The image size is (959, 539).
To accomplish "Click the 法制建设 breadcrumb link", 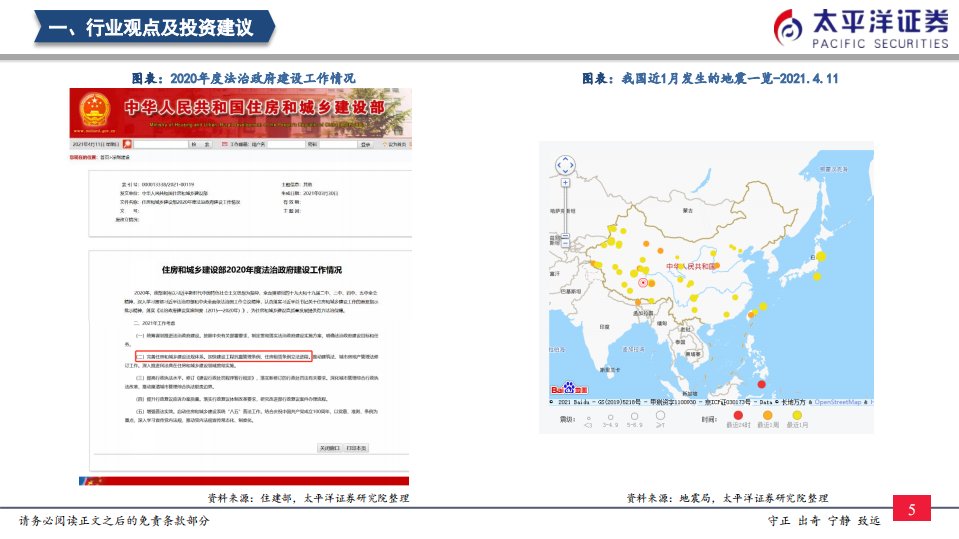I will coord(120,157).
